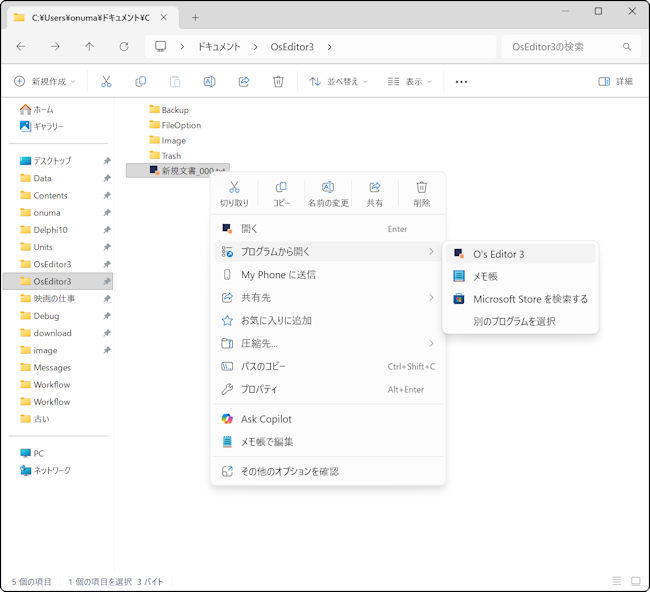The height and width of the screenshot is (592, 650).
Task: Click the toolbar's three-dots more options icon
Action: 461,82
